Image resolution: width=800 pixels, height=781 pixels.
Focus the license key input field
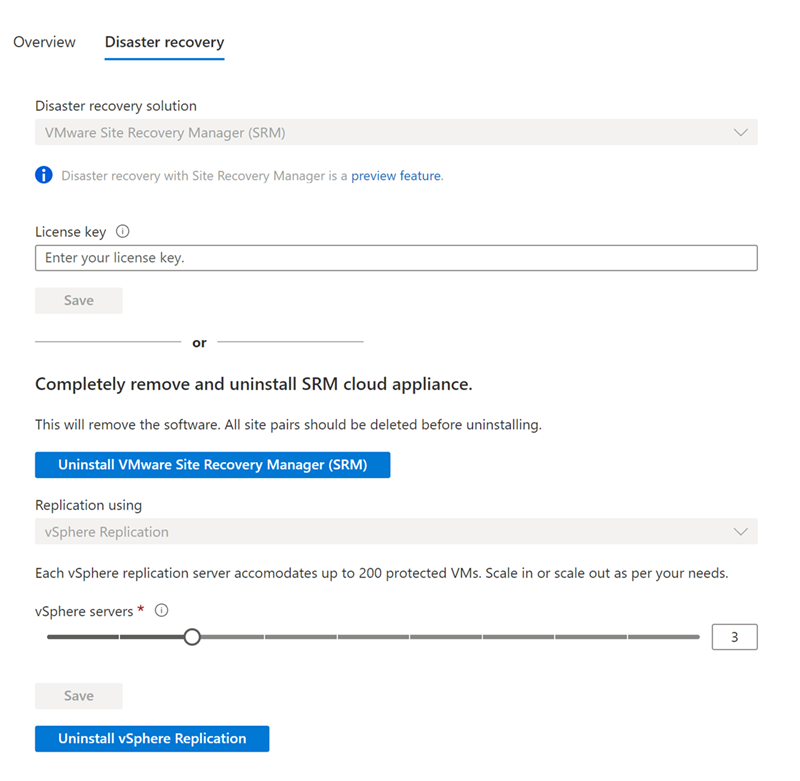click(396, 258)
